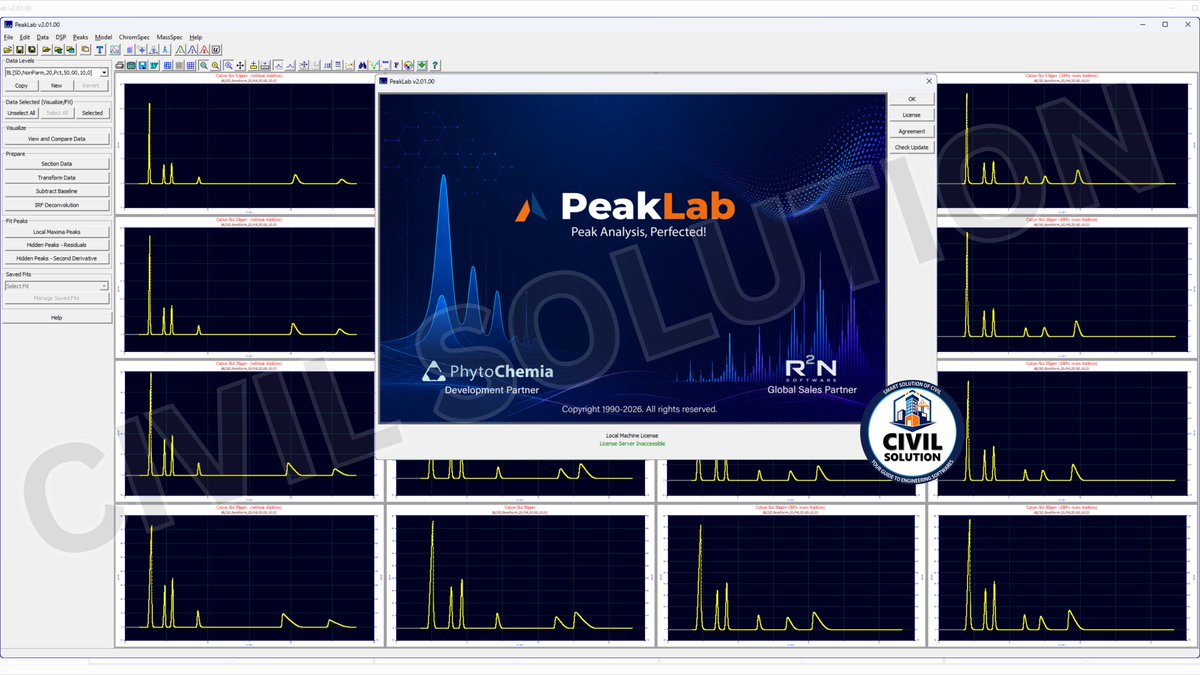Open the ChromSpec menu

point(134,37)
